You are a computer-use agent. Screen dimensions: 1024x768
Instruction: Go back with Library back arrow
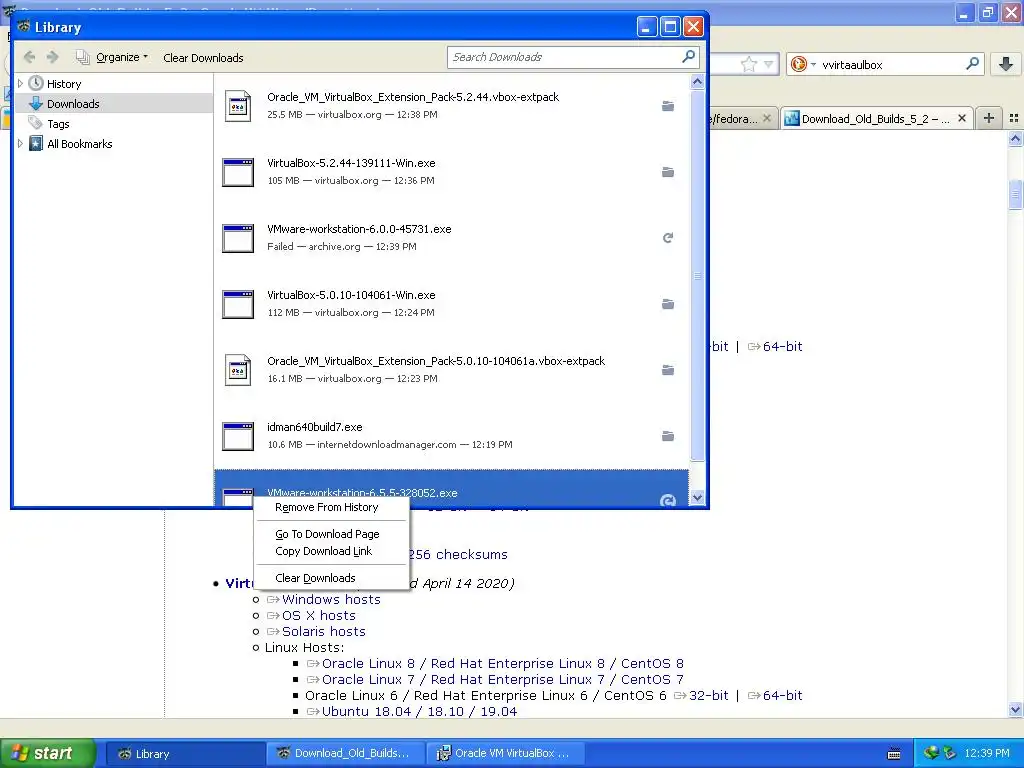click(x=29, y=57)
